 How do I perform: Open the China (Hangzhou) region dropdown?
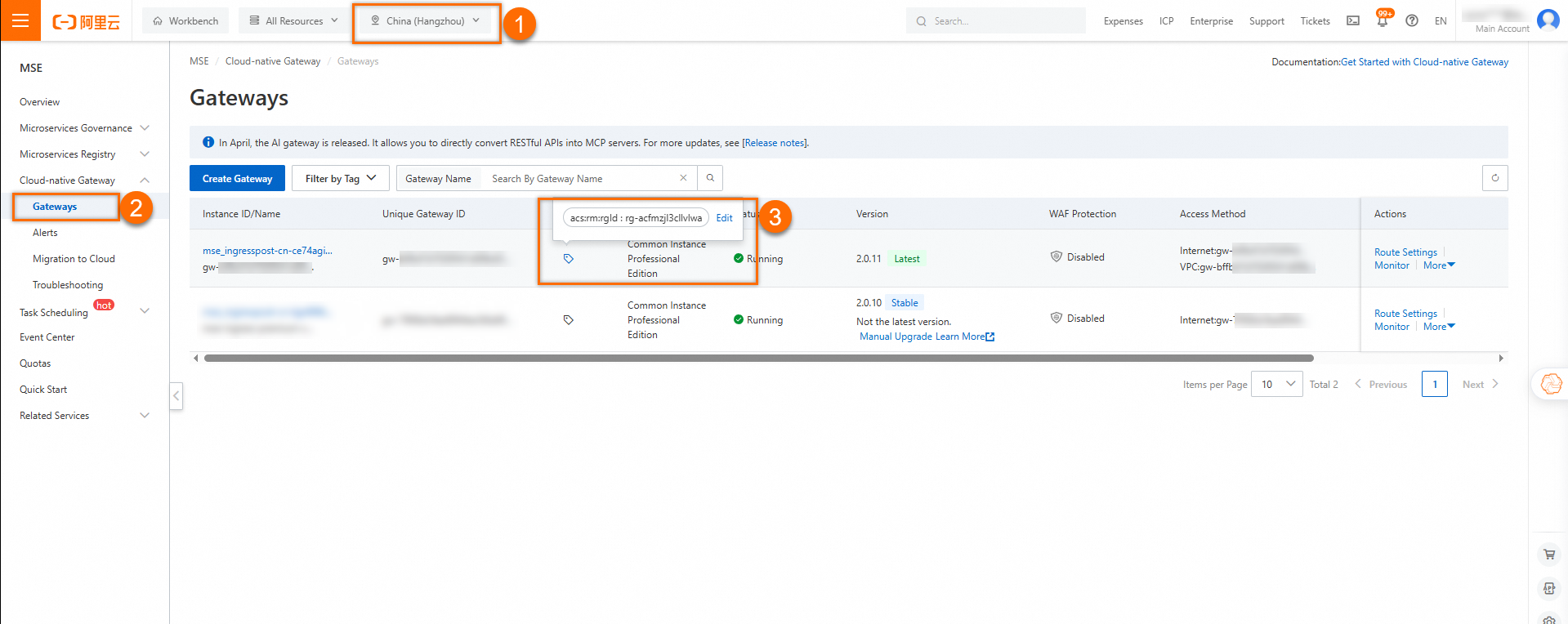(x=426, y=21)
